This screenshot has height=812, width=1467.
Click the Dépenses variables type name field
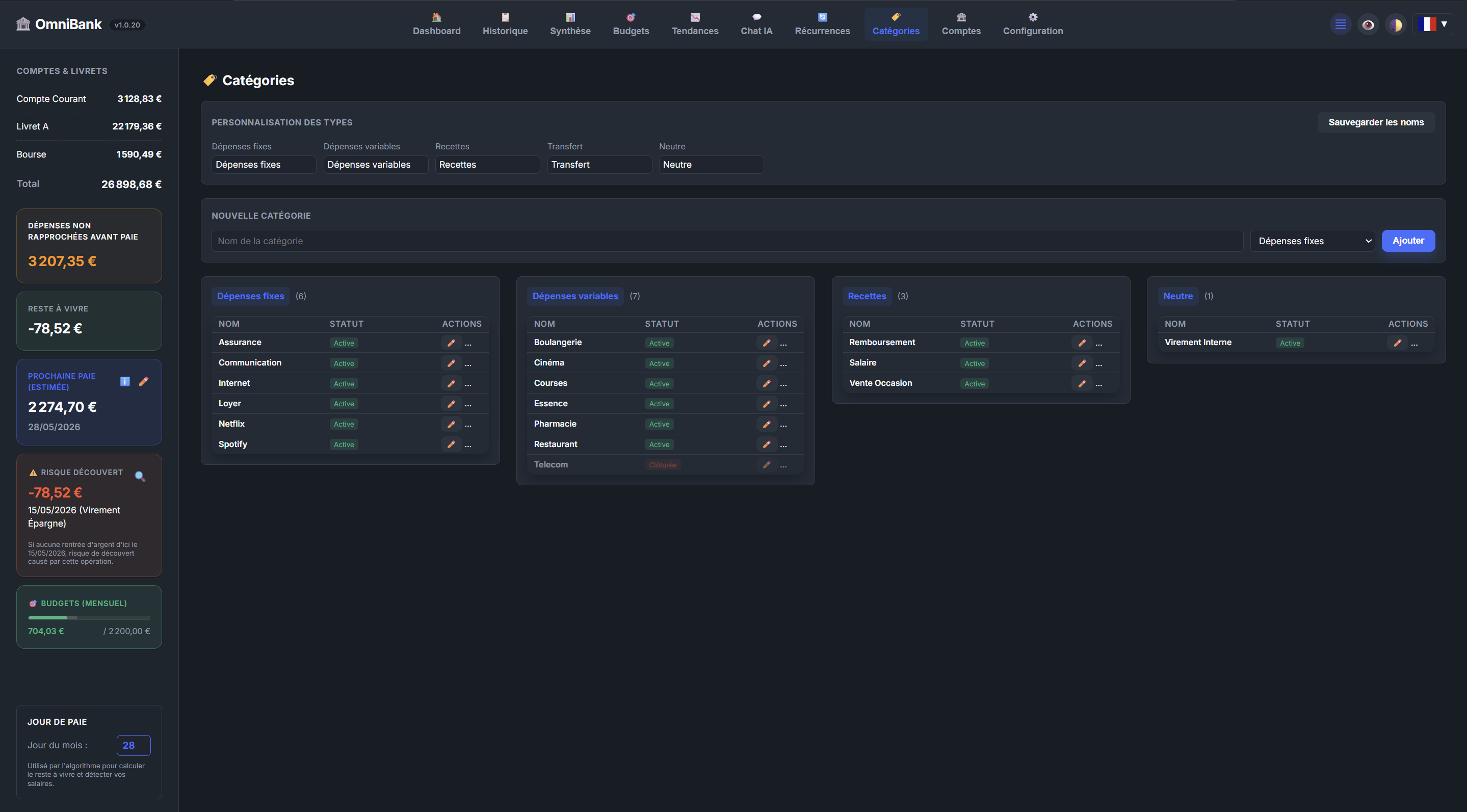376,165
